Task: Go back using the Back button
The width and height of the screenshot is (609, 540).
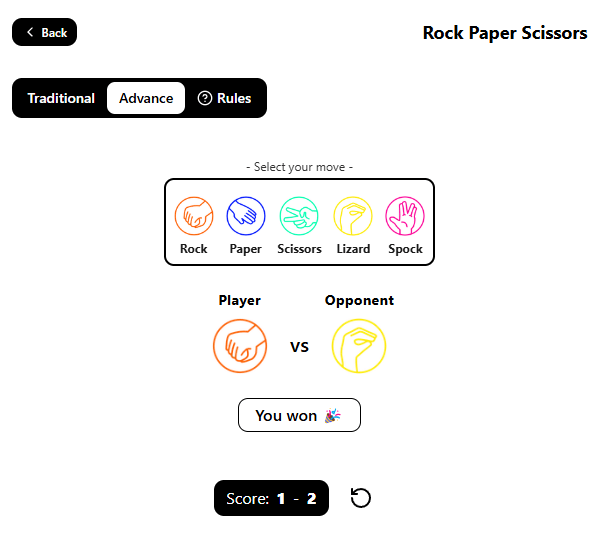Action: 45,32
